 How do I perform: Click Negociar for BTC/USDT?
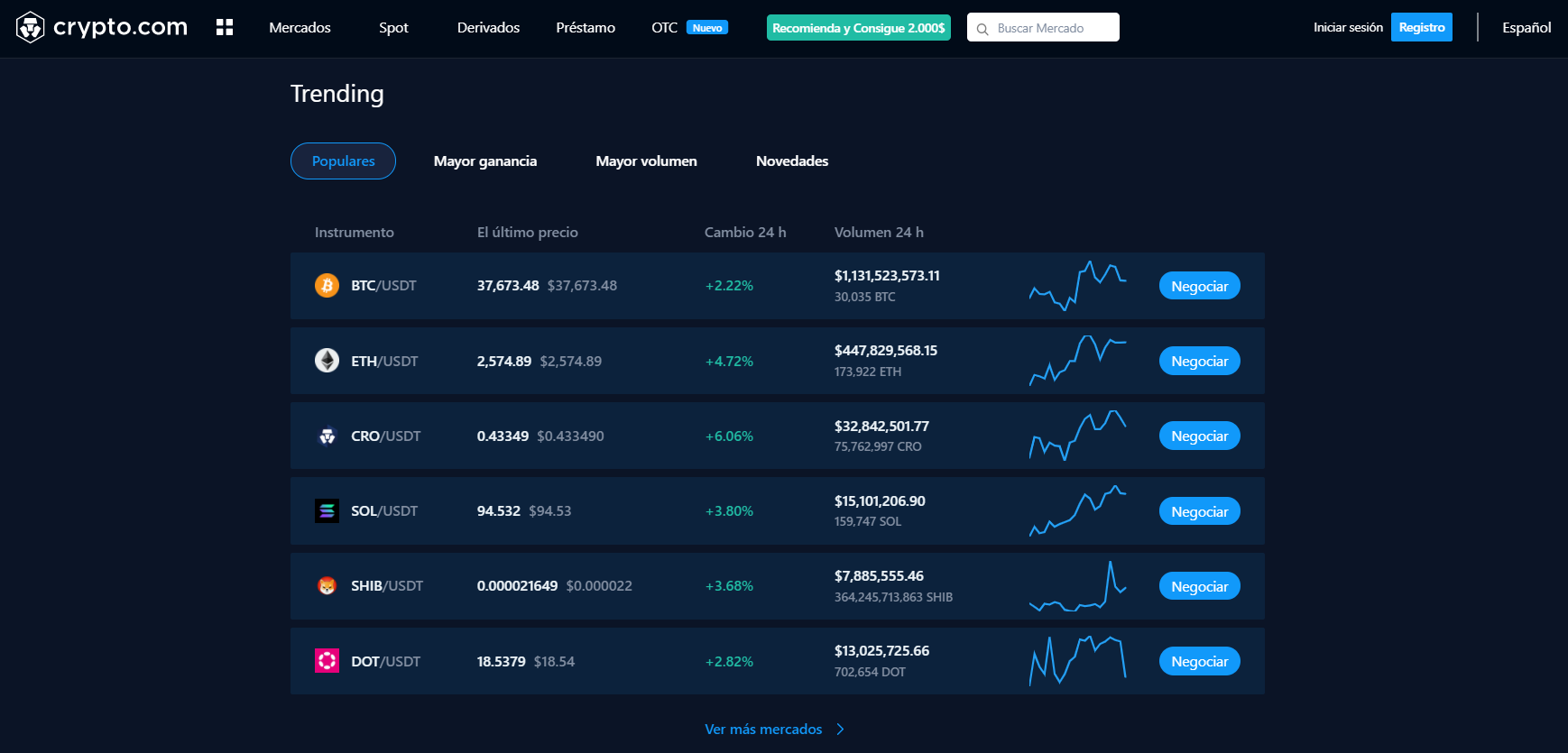[1200, 286]
